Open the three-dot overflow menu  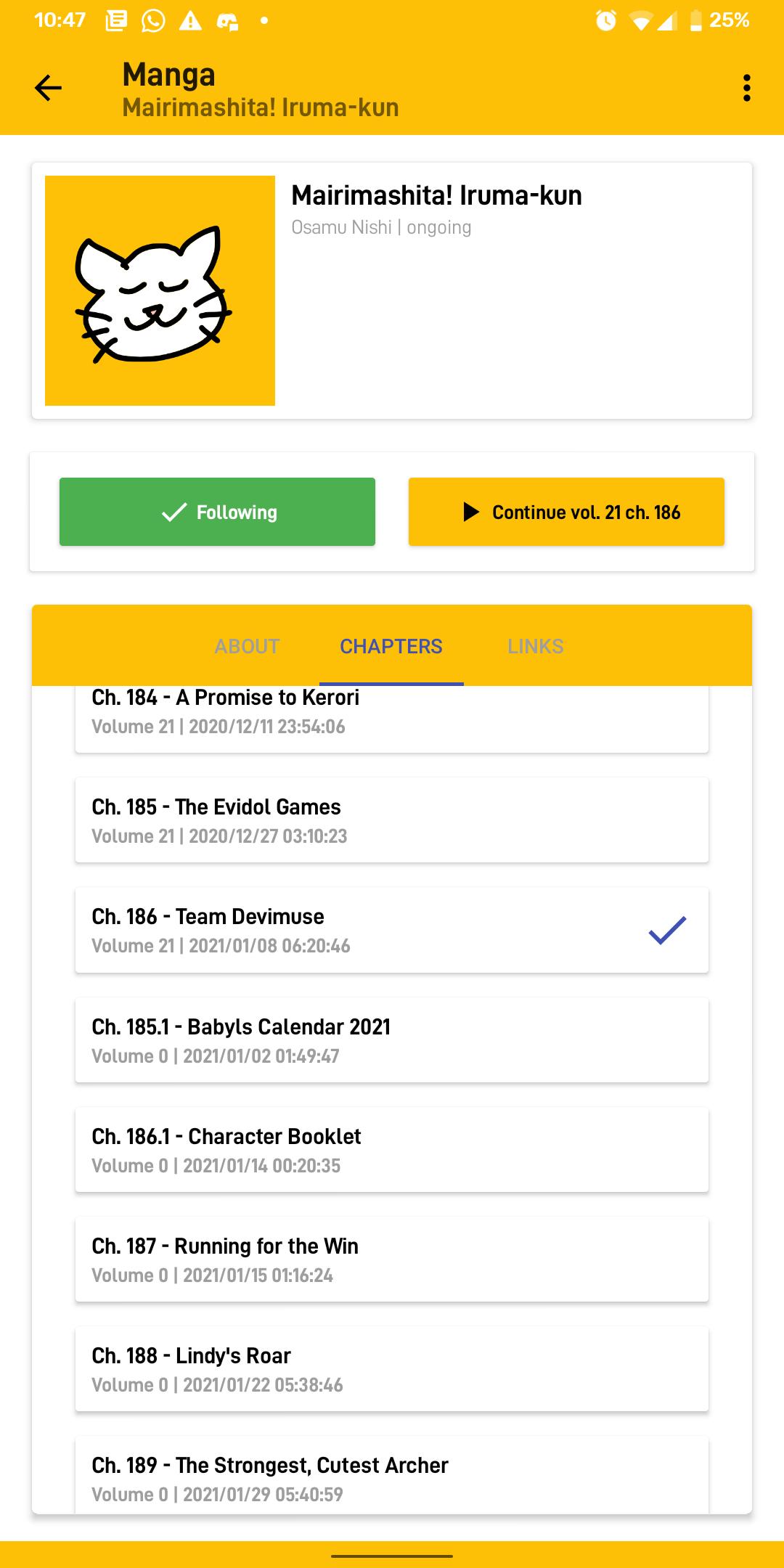click(x=746, y=88)
